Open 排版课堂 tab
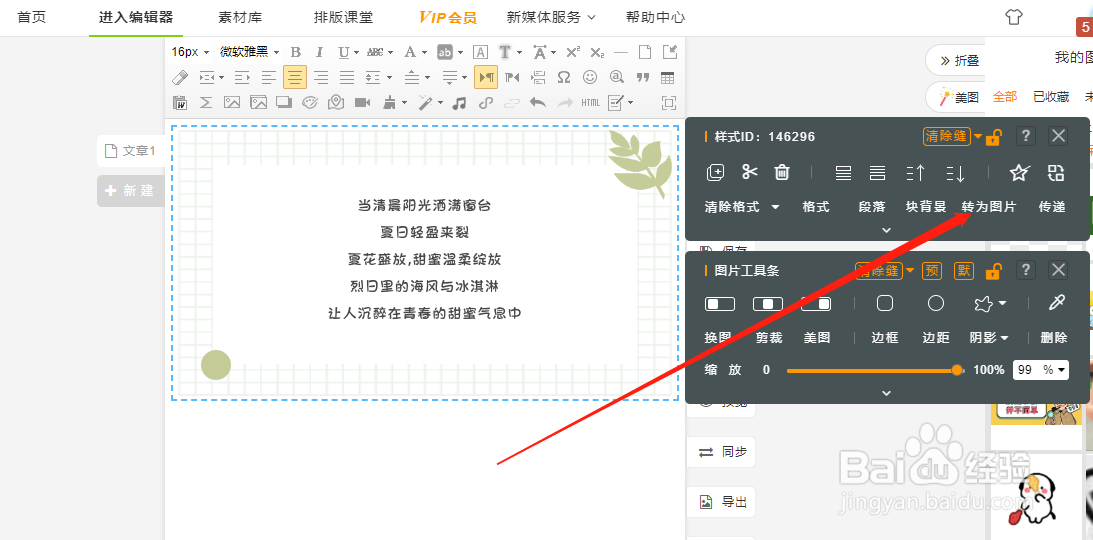The height and width of the screenshot is (540, 1093). click(343, 17)
